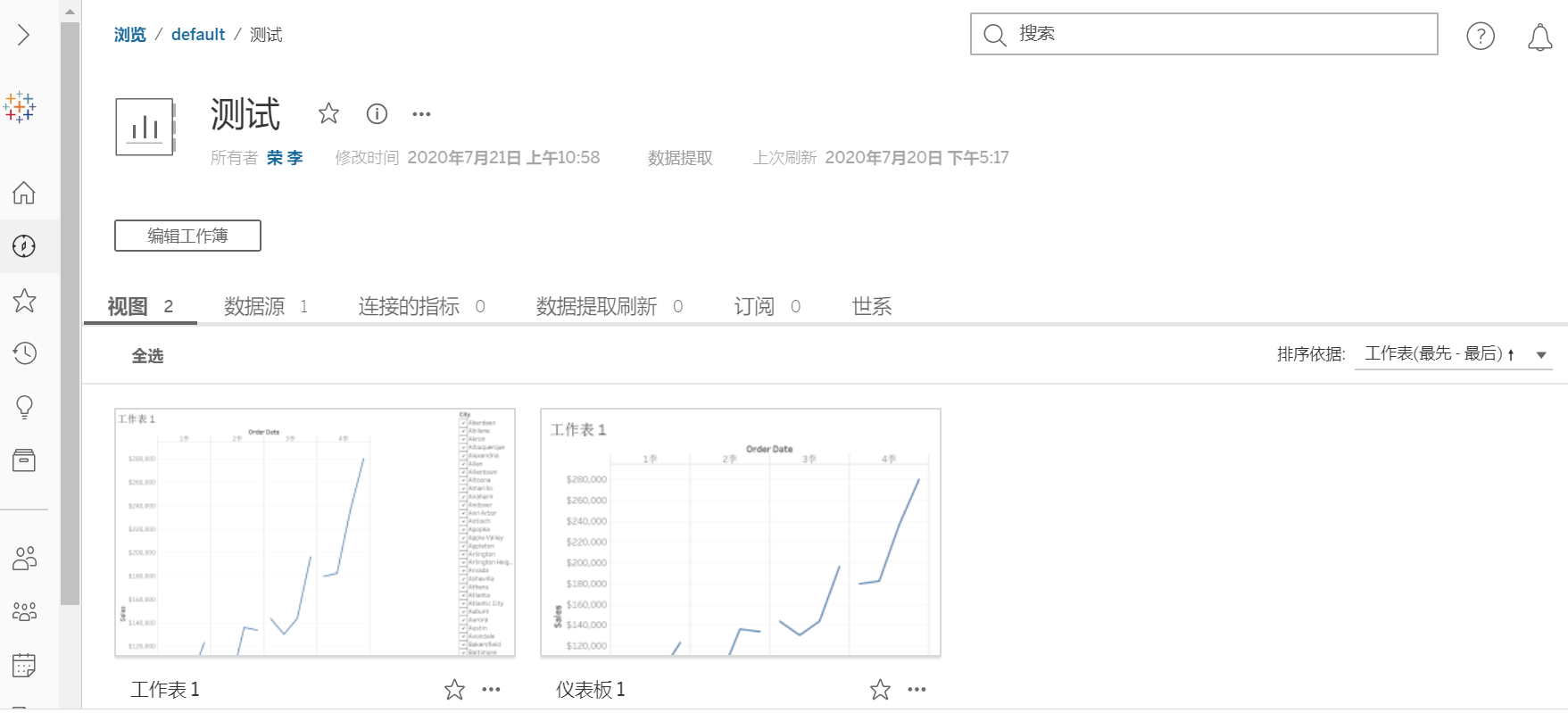Screen dimensions: 1568x713
Task: Open the 工作表 1 thumbnail
Action: 315,533
